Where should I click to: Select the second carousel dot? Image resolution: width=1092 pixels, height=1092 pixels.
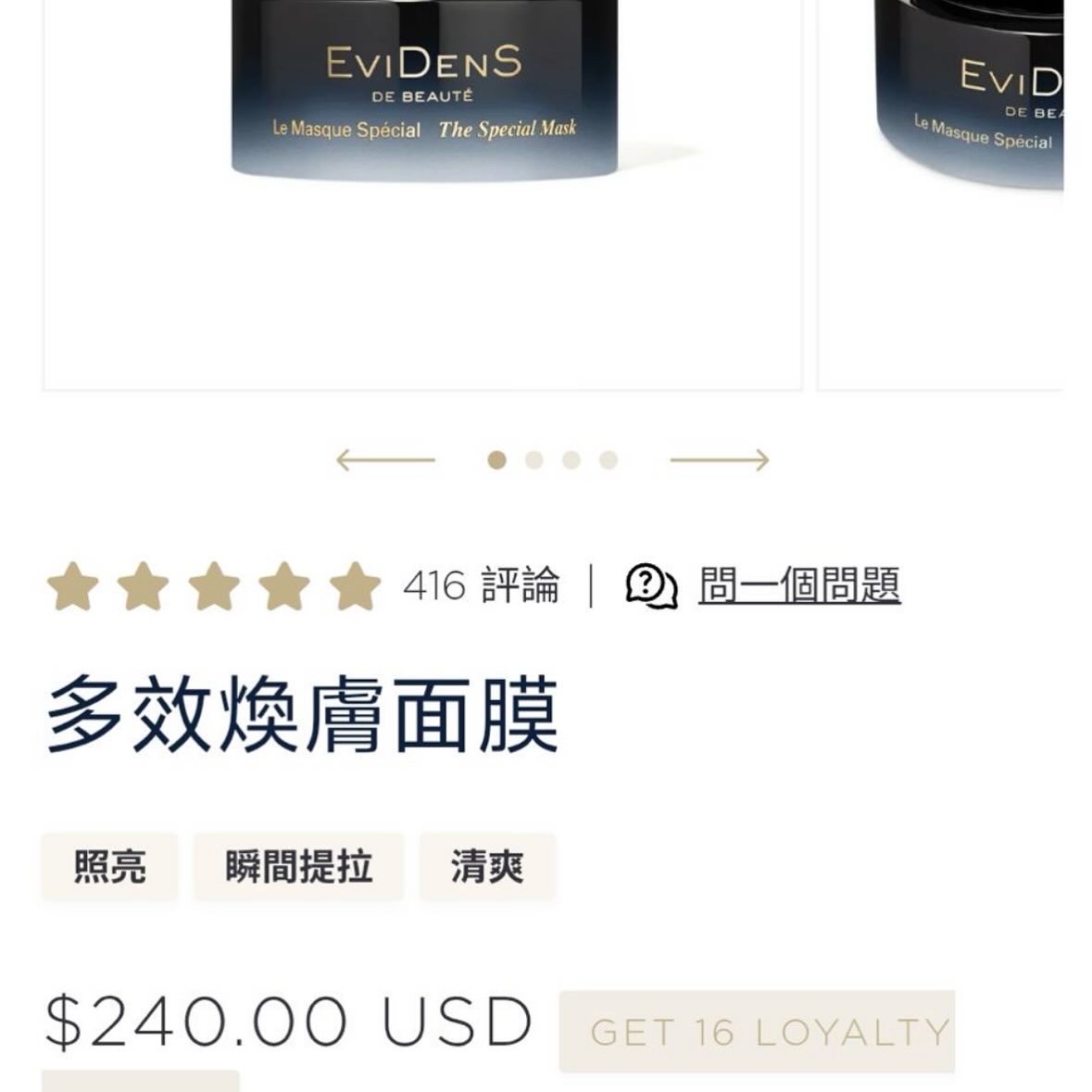pyautogui.click(x=534, y=460)
